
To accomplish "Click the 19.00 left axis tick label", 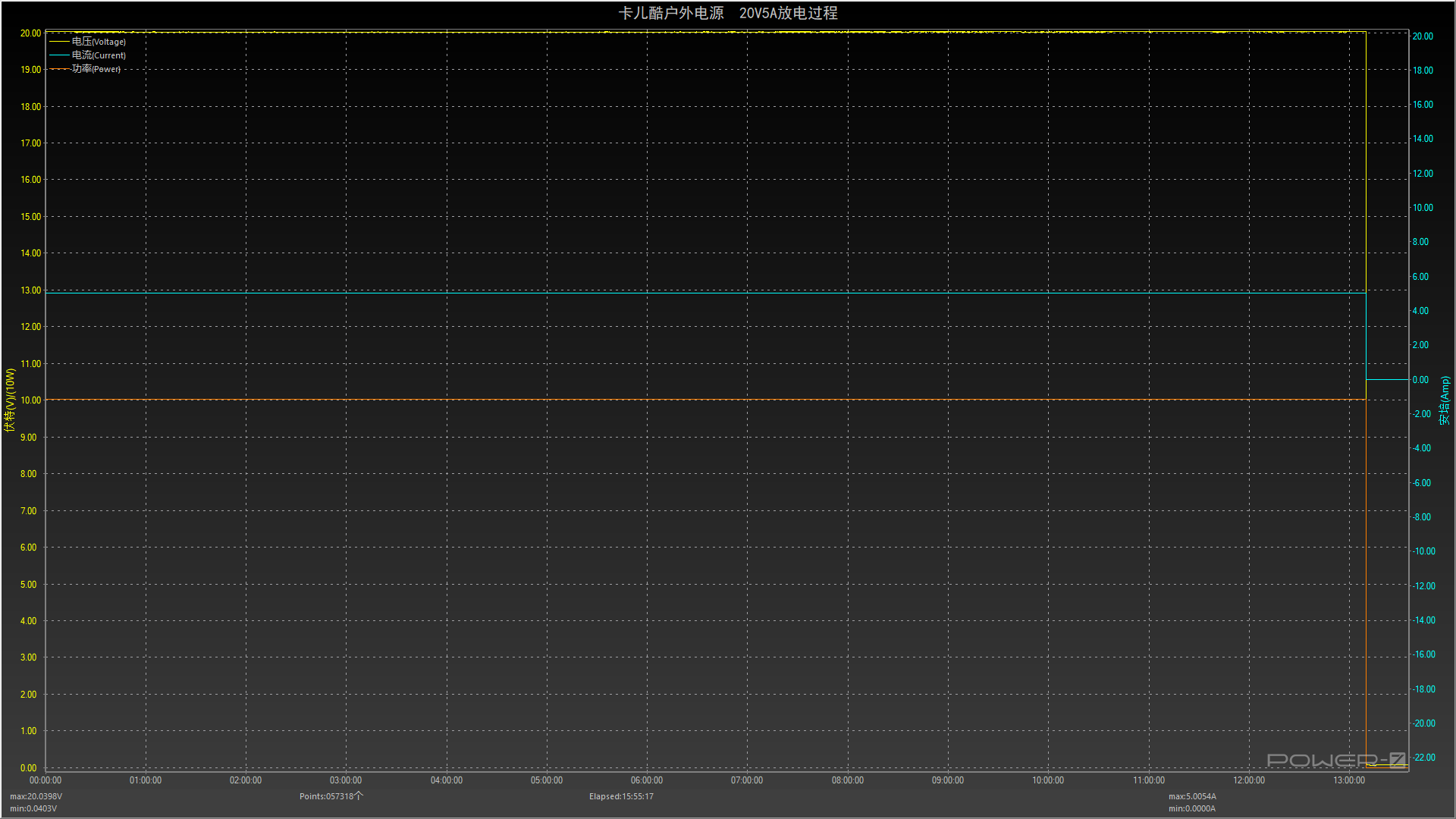I will tap(31, 70).
